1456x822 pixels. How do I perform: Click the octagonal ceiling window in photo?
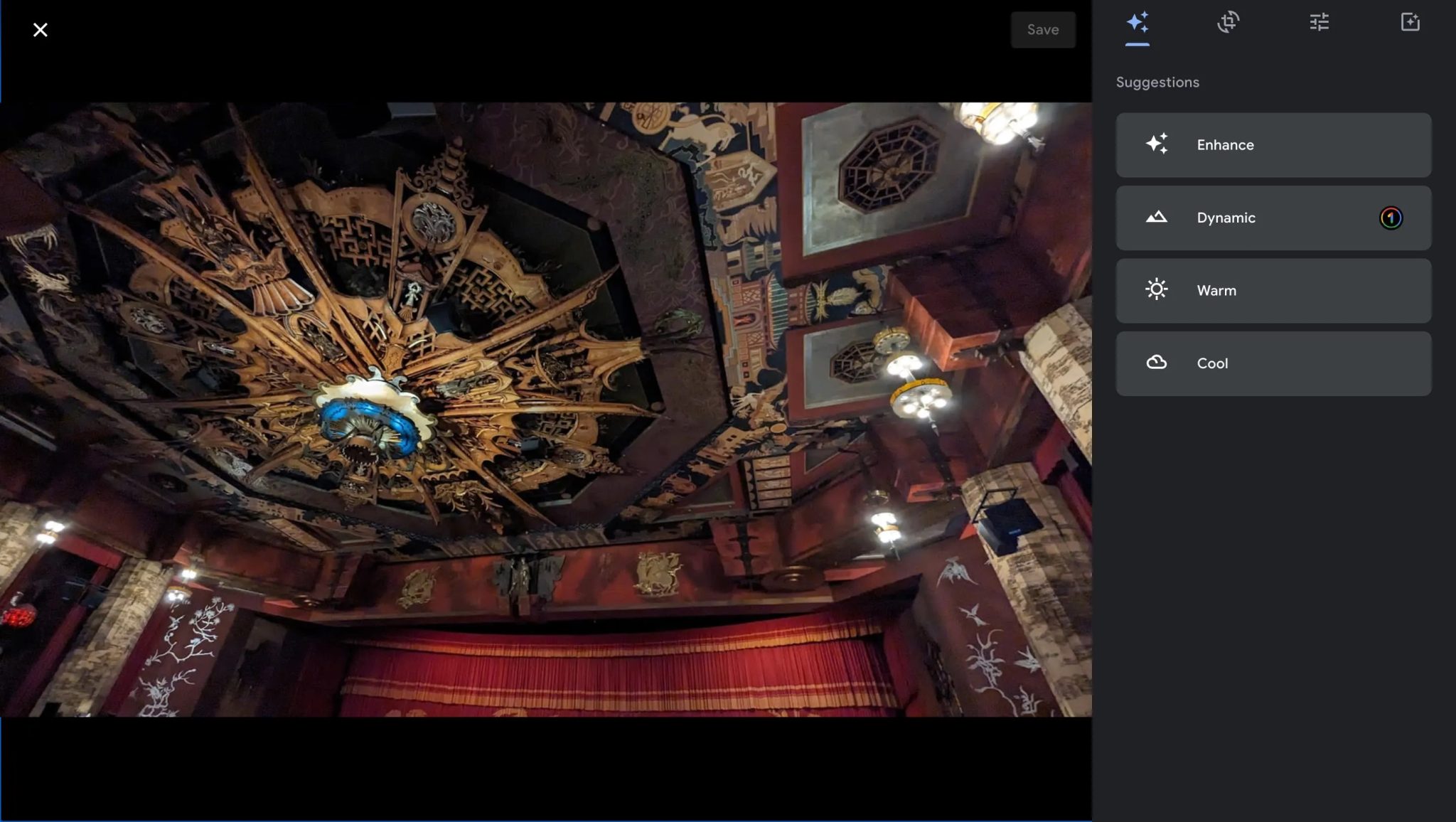tap(889, 168)
